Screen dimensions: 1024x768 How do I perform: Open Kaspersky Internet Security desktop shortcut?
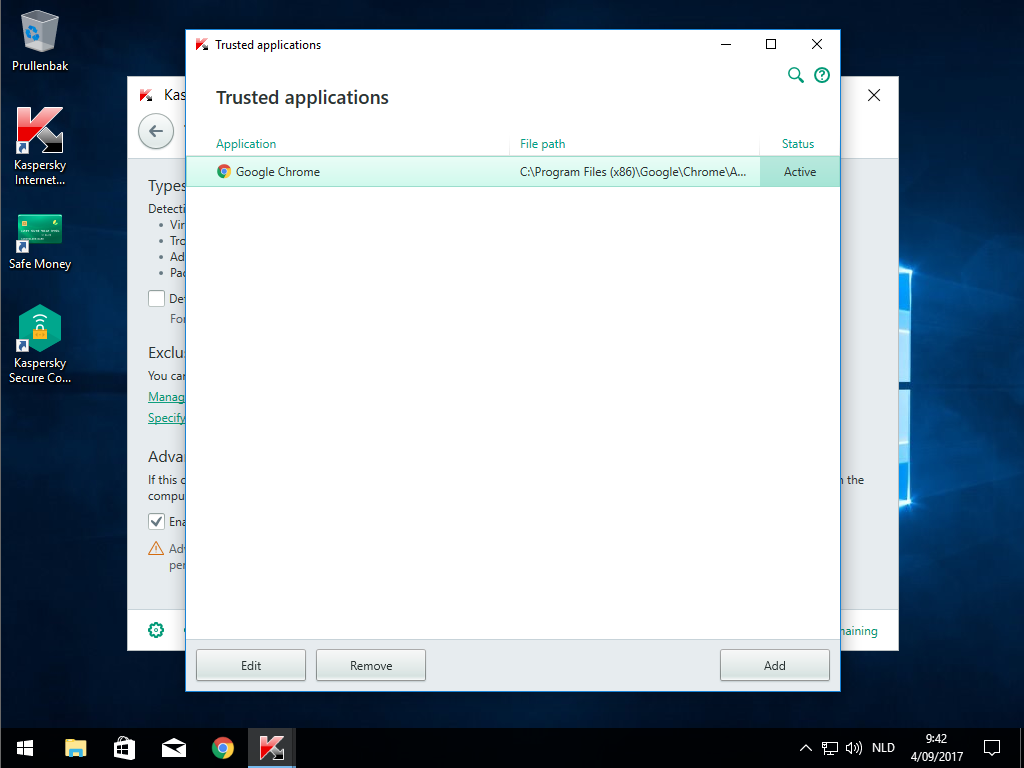(x=40, y=147)
